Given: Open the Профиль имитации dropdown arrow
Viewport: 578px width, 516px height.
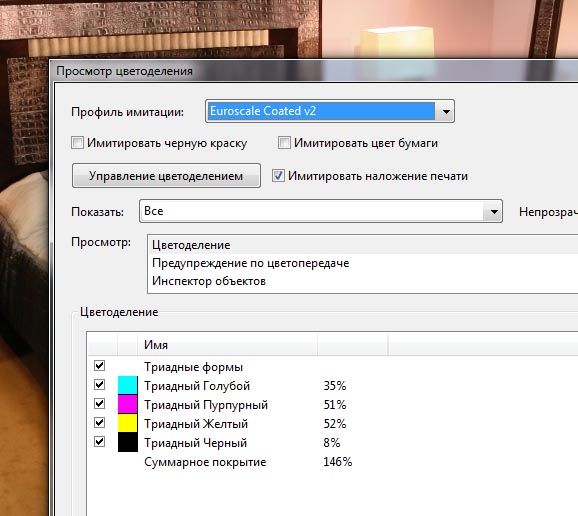Looking at the screenshot, I should click(445, 111).
